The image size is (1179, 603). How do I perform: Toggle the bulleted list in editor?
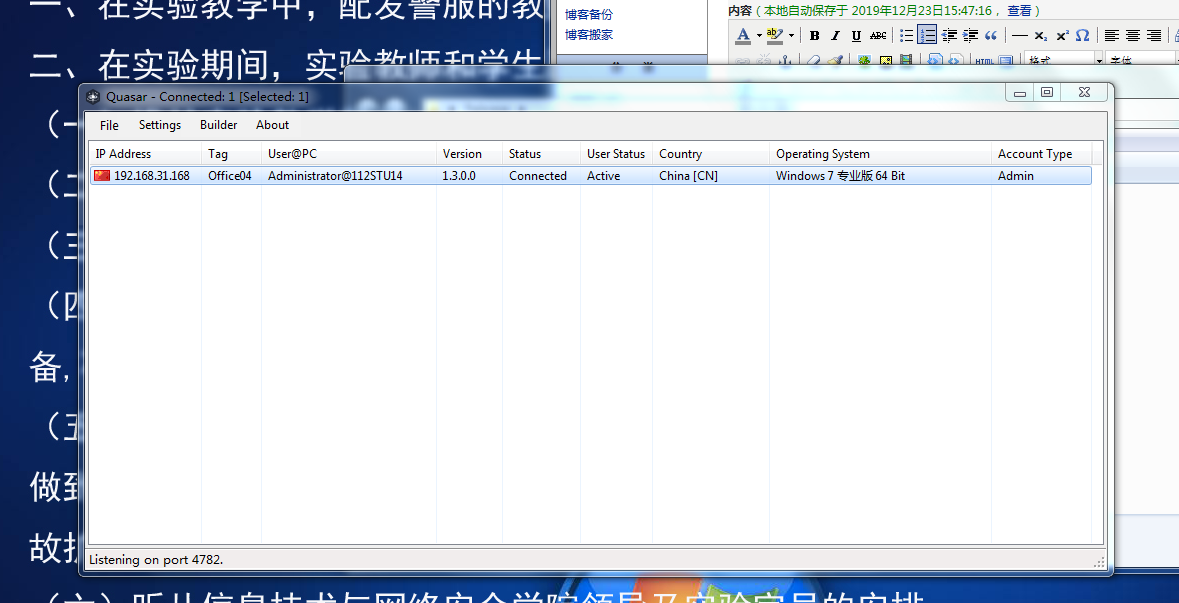click(906, 35)
